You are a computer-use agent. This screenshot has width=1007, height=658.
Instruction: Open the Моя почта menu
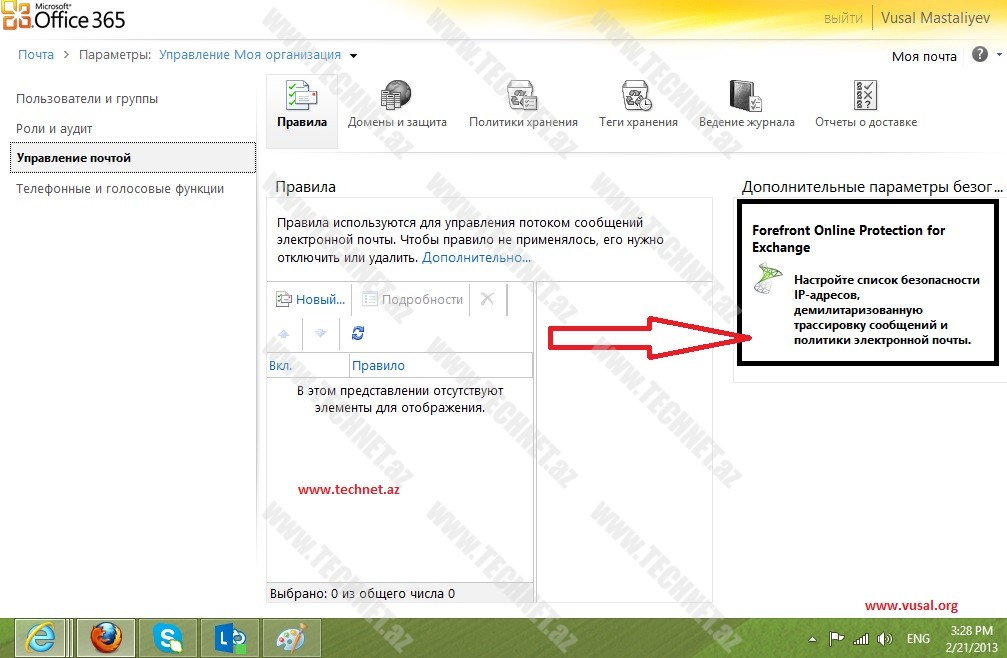[924, 56]
